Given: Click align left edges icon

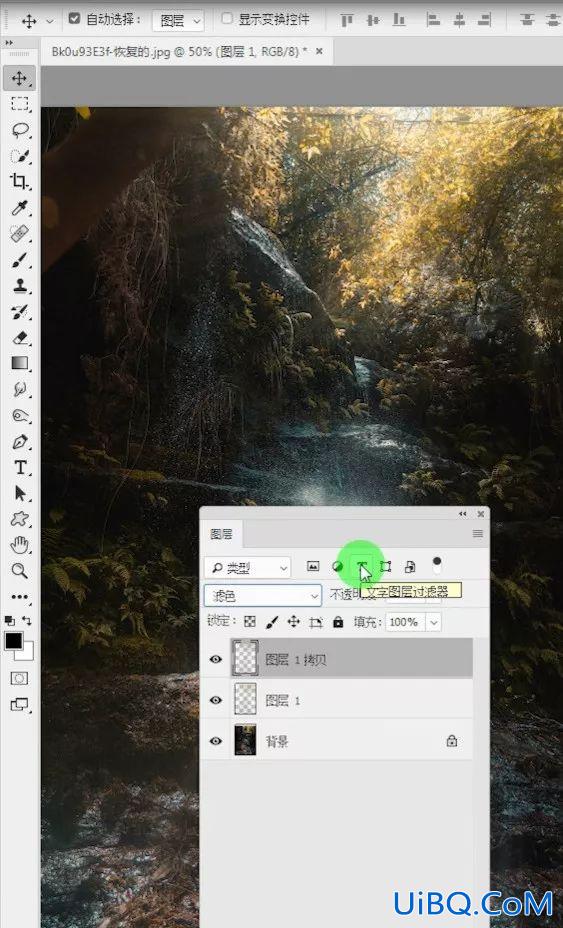Looking at the screenshot, I should [x=433, y=20].
